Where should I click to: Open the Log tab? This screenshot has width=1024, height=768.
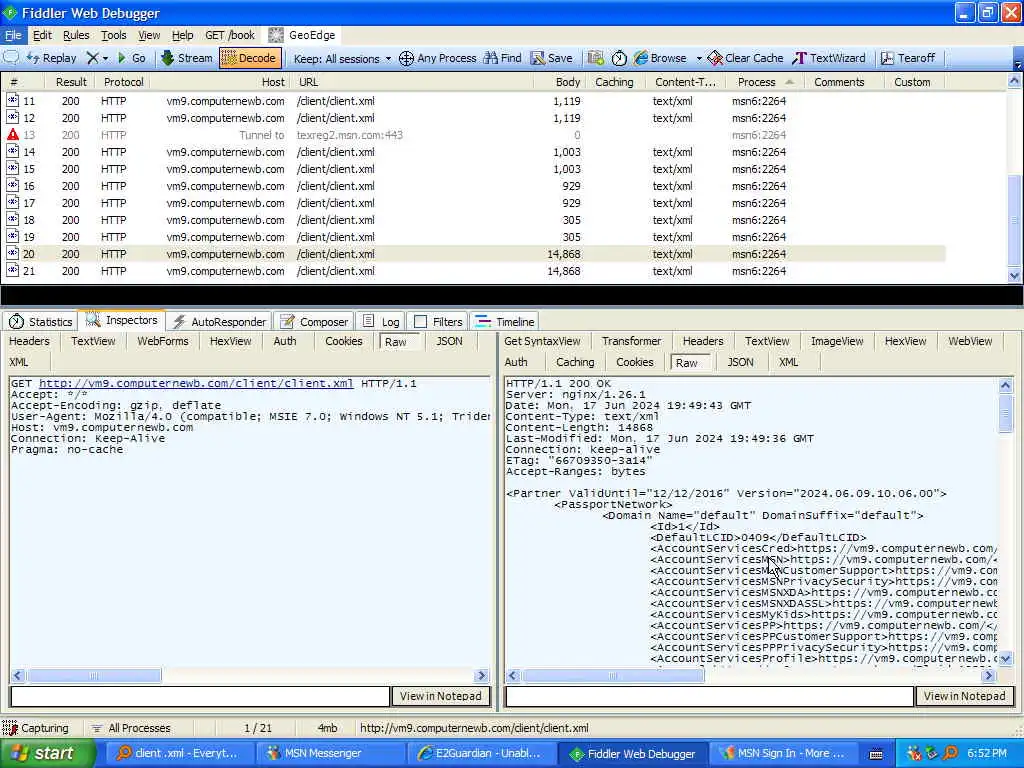381,321
